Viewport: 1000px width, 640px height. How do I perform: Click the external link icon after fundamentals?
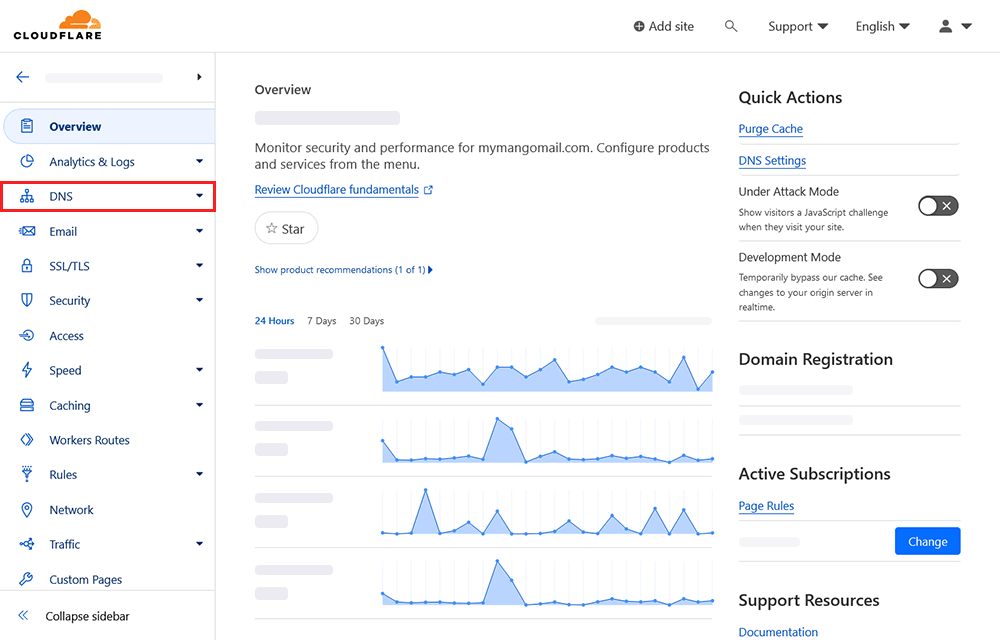click(429, 190)
